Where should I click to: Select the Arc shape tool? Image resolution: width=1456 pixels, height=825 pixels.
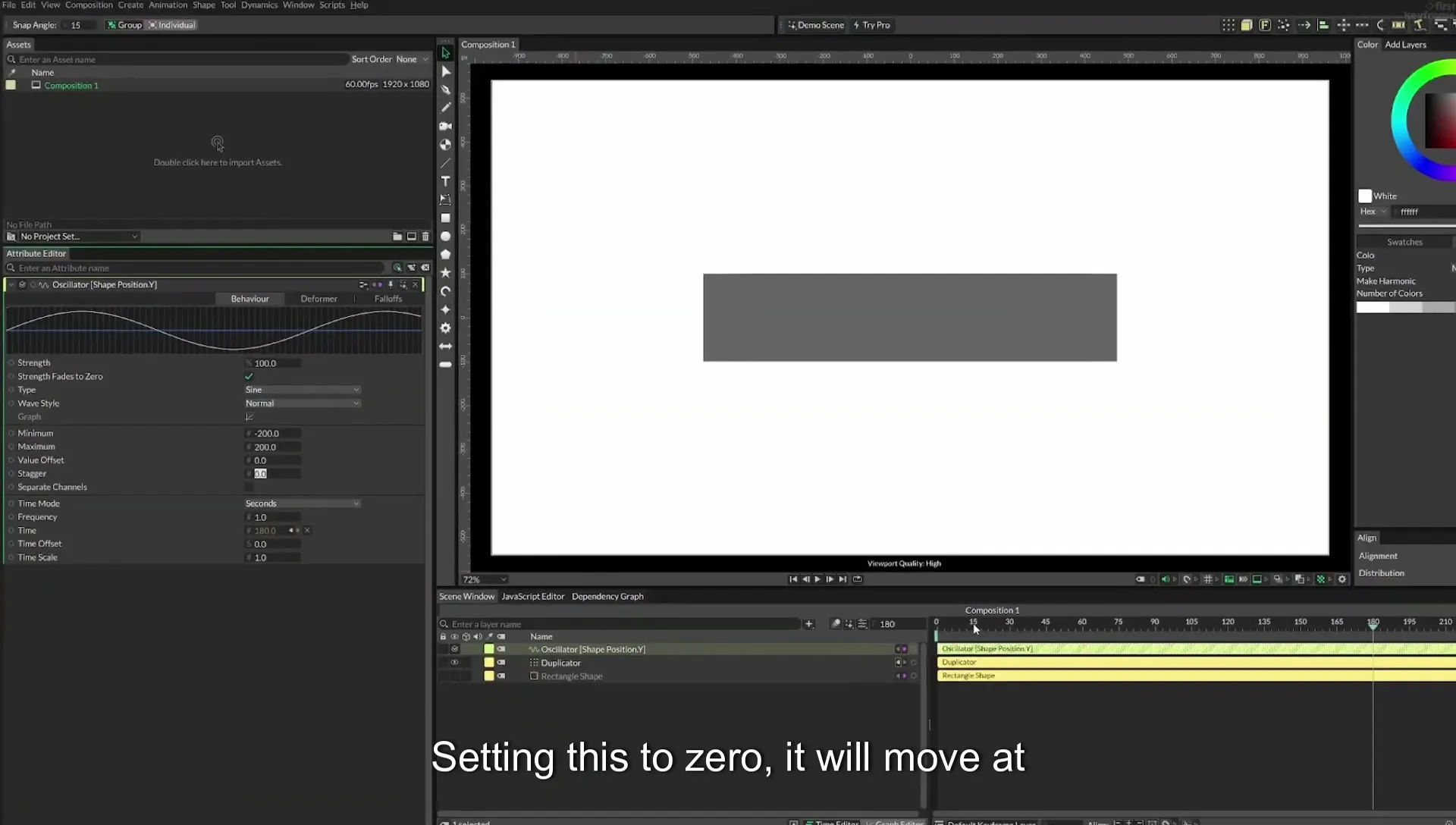tap(446, 291)
